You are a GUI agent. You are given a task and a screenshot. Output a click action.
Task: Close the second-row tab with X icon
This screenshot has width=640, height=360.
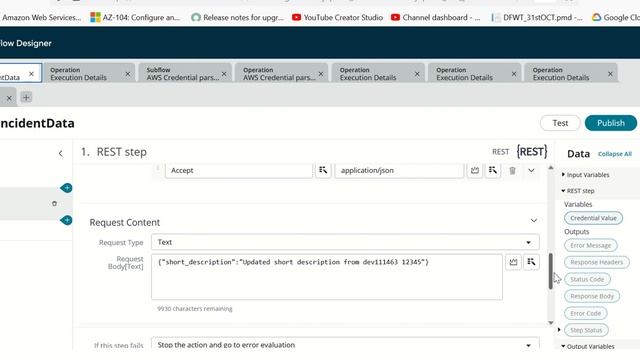click(9, 98)
